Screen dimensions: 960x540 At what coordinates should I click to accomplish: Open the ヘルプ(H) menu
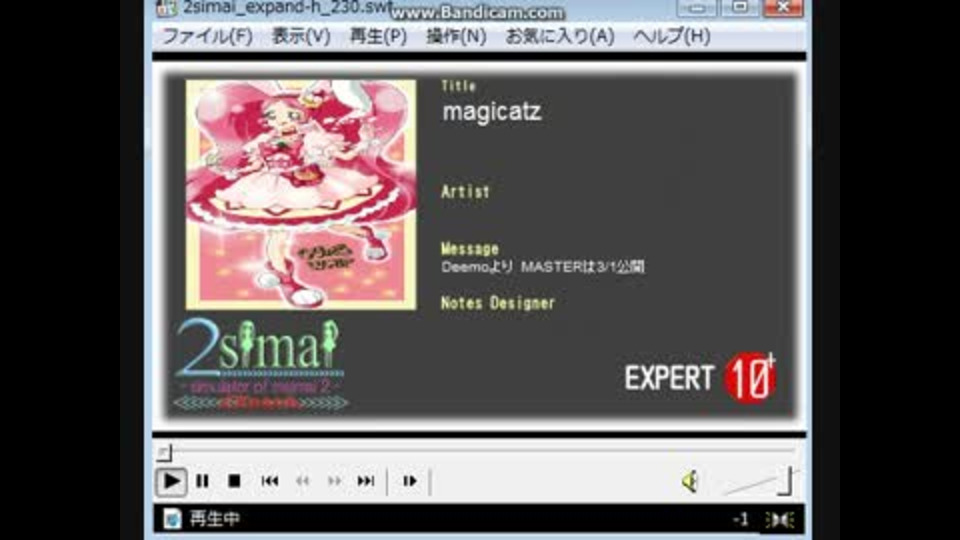point(672,36)
